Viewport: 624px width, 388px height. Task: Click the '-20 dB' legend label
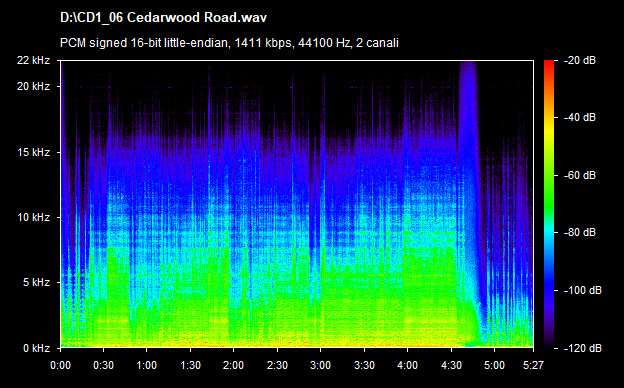click(580, 60)
